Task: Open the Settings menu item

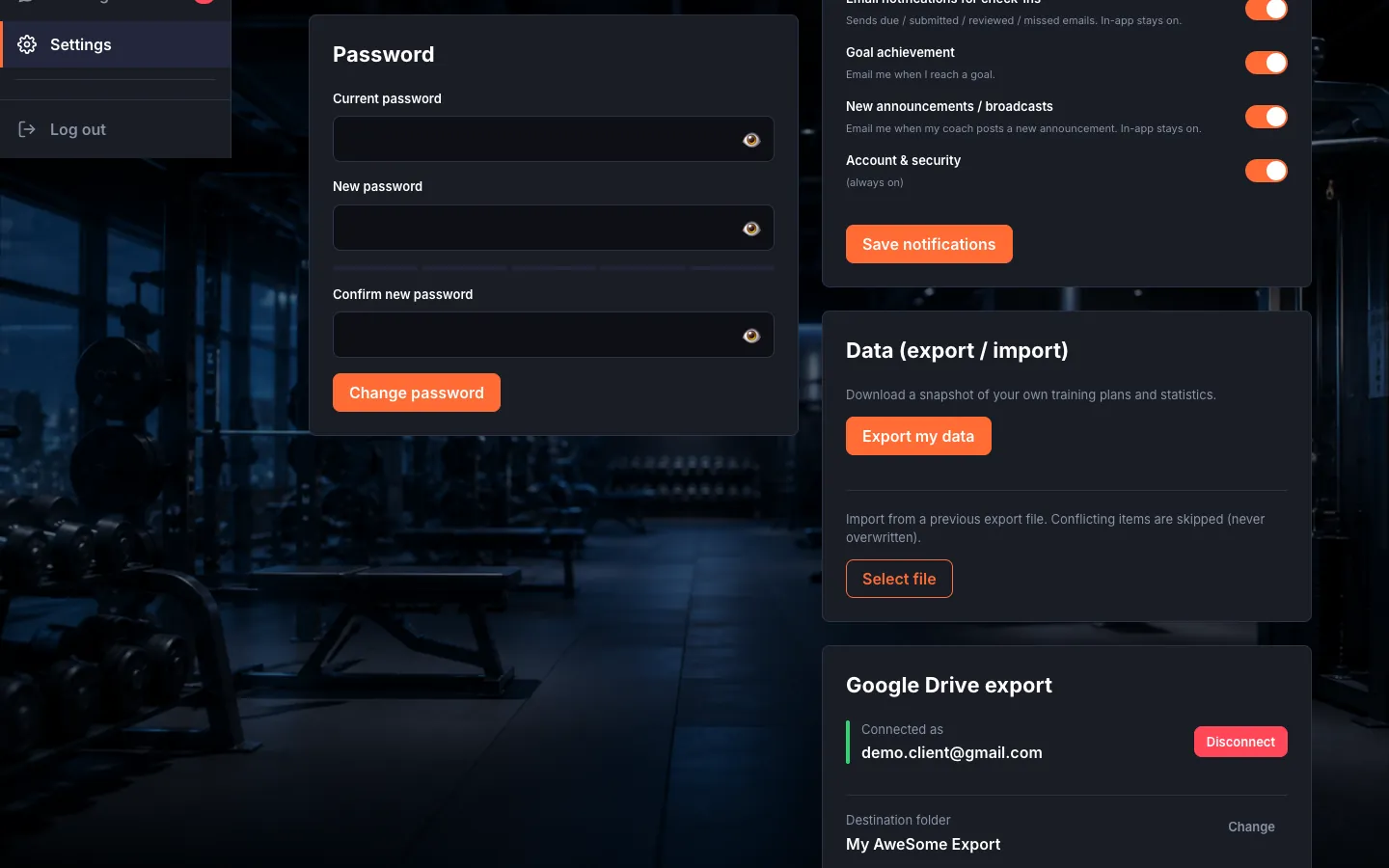Action: tap(116, 44)
